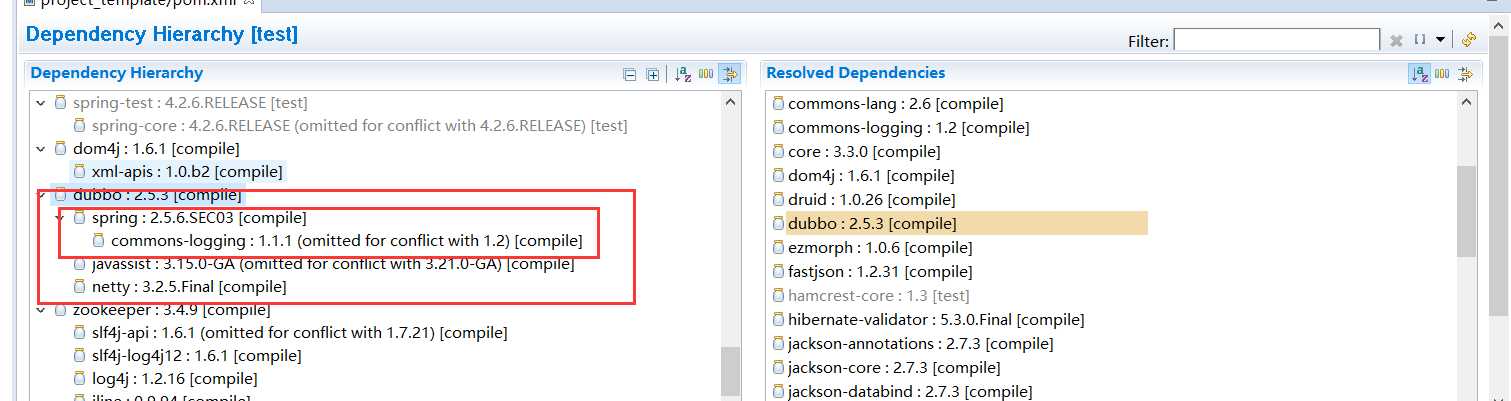Select commons-lang : 2.6 in Resolved Dependencies

[888, 104]
